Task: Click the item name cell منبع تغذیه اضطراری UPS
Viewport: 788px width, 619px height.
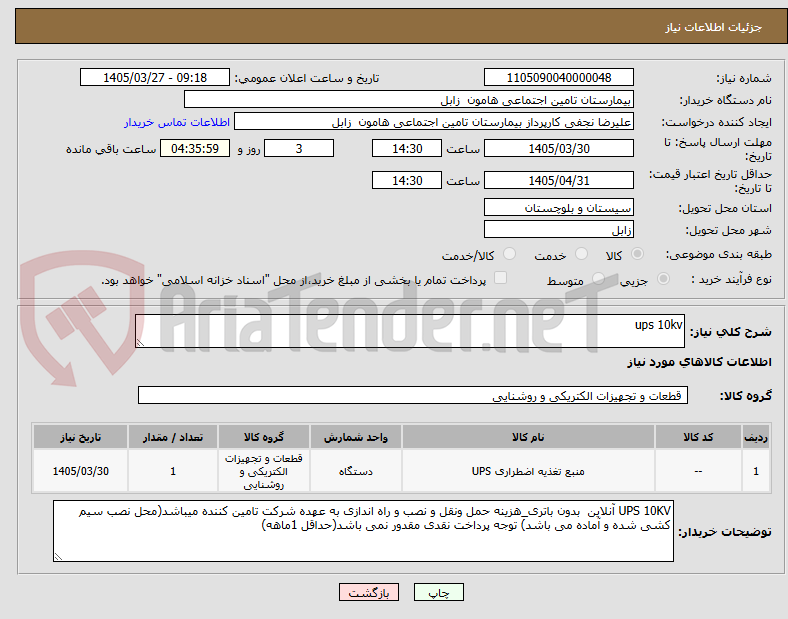Action: pyautogui.click(x=528, y=471)
